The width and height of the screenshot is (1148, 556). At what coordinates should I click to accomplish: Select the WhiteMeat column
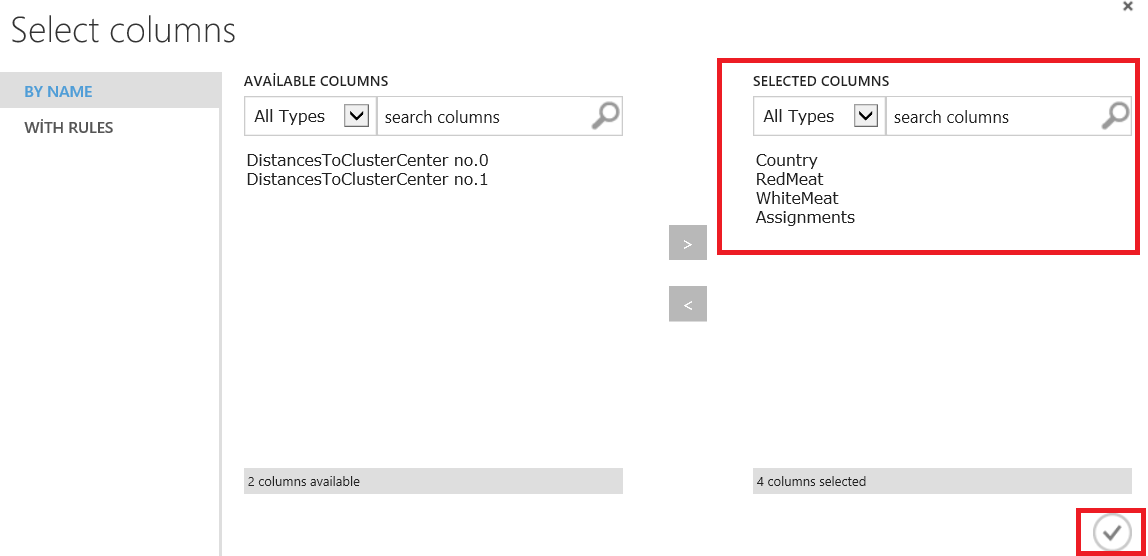[x=796, y=198]
